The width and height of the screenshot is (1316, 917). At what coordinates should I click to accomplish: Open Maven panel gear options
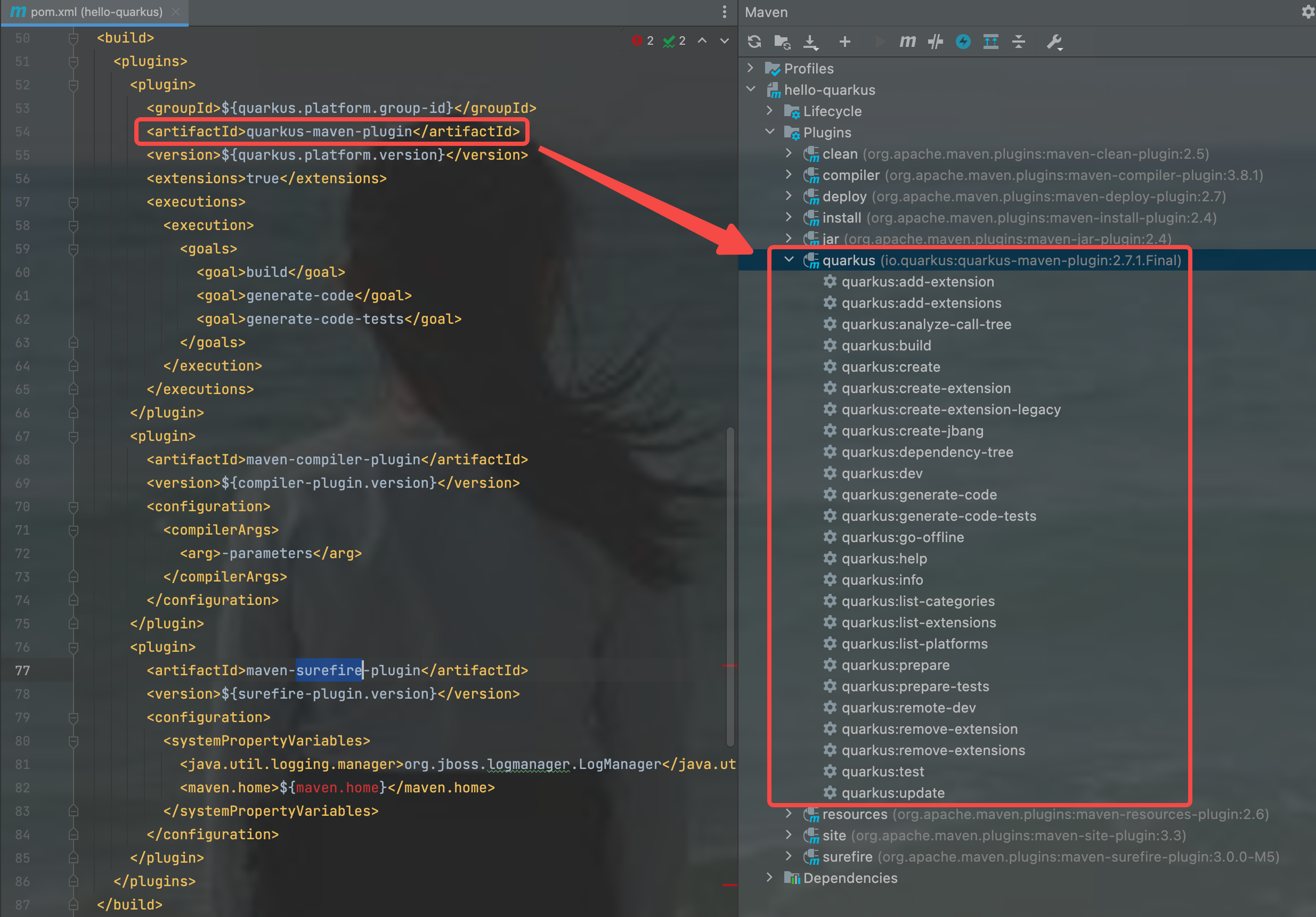[x=1307, y=12]
